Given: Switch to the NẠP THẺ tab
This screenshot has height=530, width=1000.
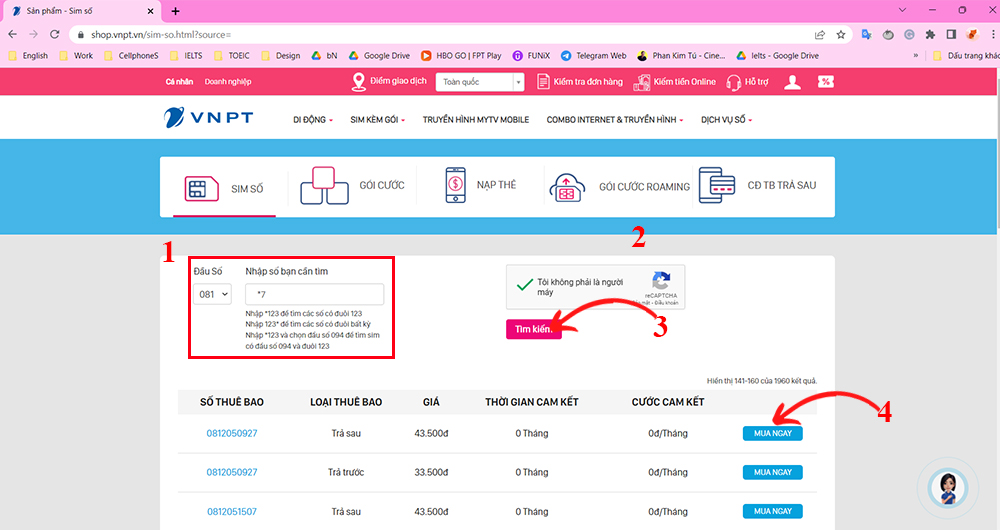Looking at the screenshot, I should pos(480,185).
